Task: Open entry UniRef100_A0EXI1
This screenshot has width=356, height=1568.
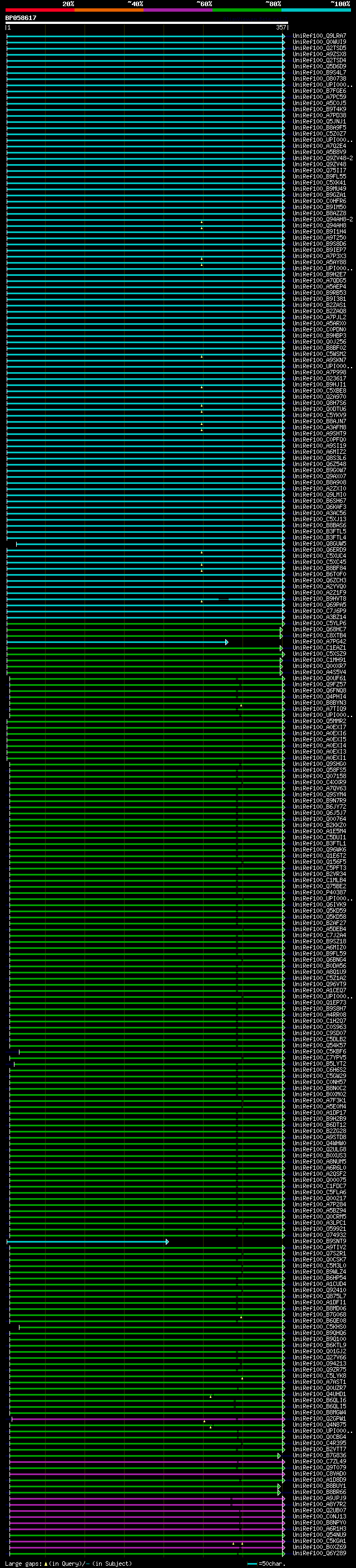Action: pyautogui.click(x=319, y=759)
